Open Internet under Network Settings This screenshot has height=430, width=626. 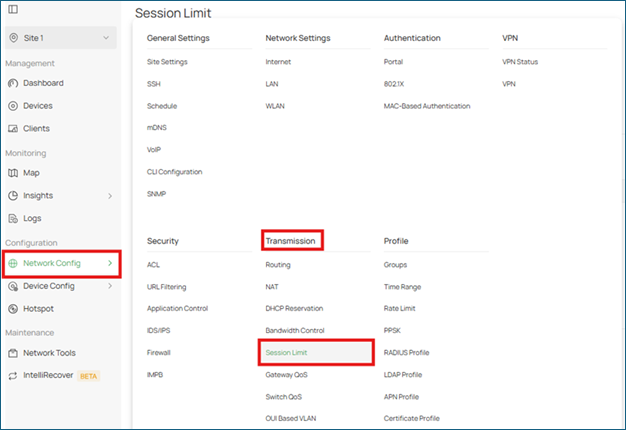[x=278, y=62]
